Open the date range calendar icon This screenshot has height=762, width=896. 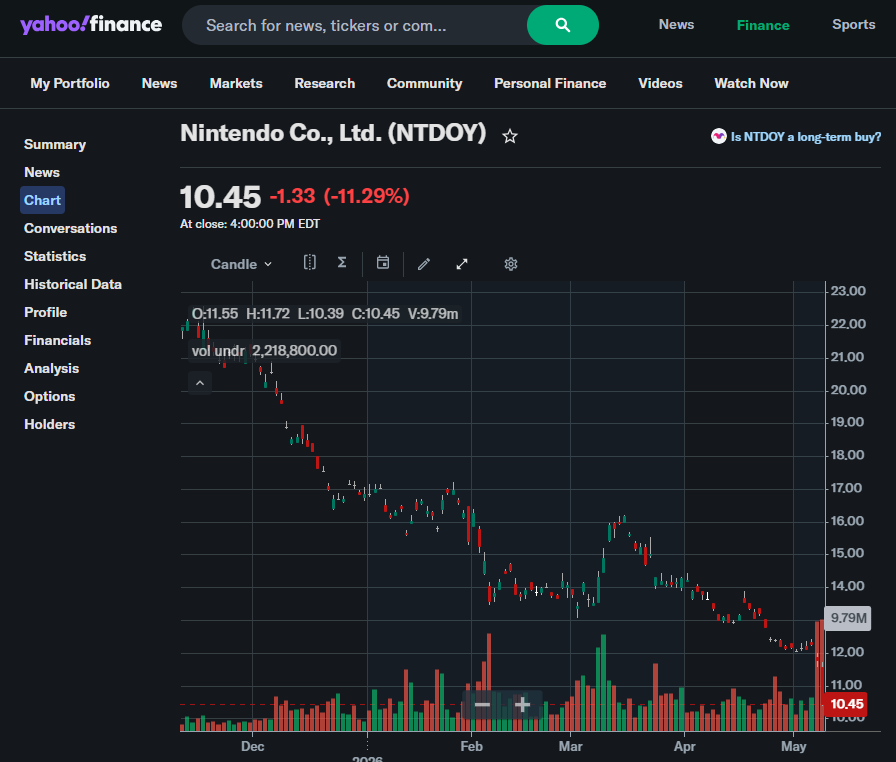click(x=383, y=263)
